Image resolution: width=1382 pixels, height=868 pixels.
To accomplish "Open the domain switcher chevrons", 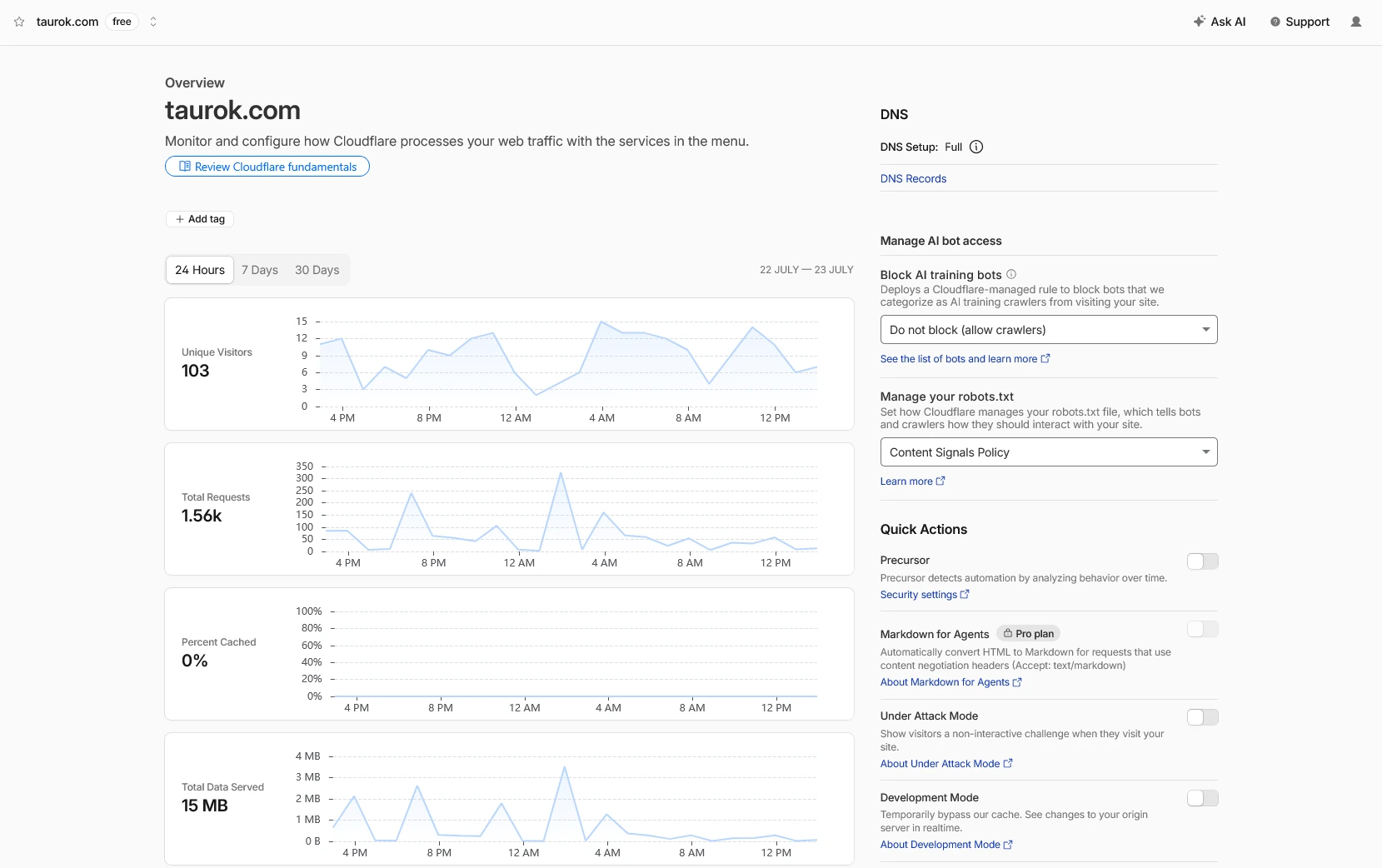I will tap(153, 22).
